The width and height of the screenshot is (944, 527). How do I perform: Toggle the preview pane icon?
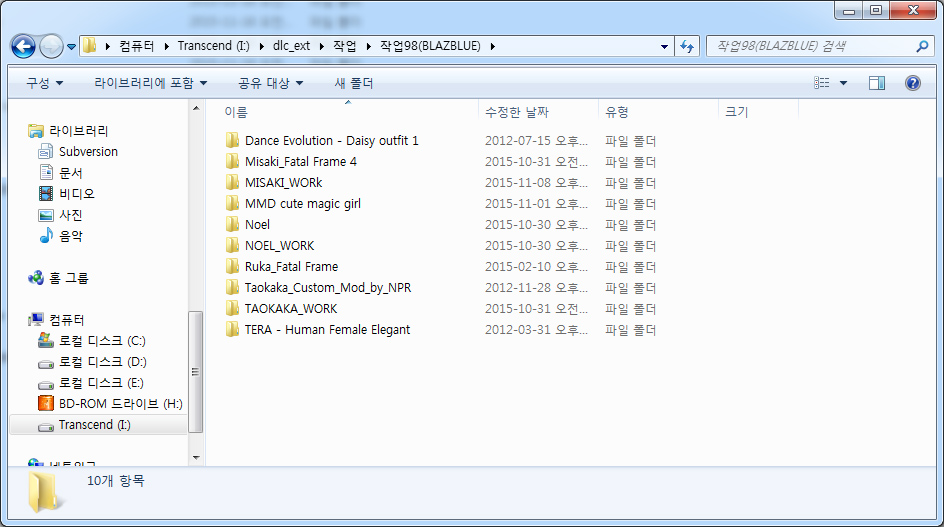pyautogui.click(x=877, y=83)
